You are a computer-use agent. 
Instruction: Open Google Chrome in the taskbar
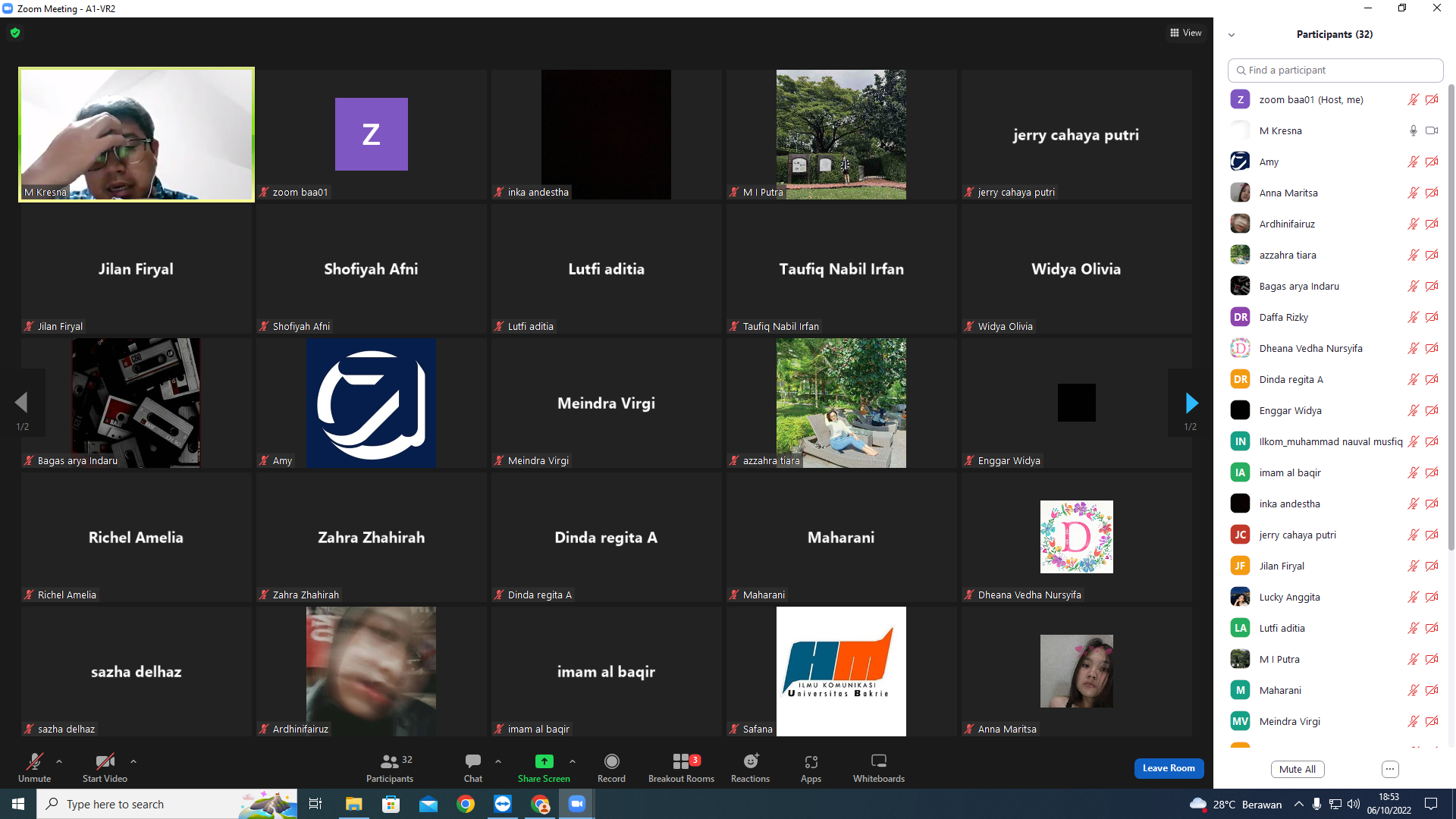click(x=466, y=804)
